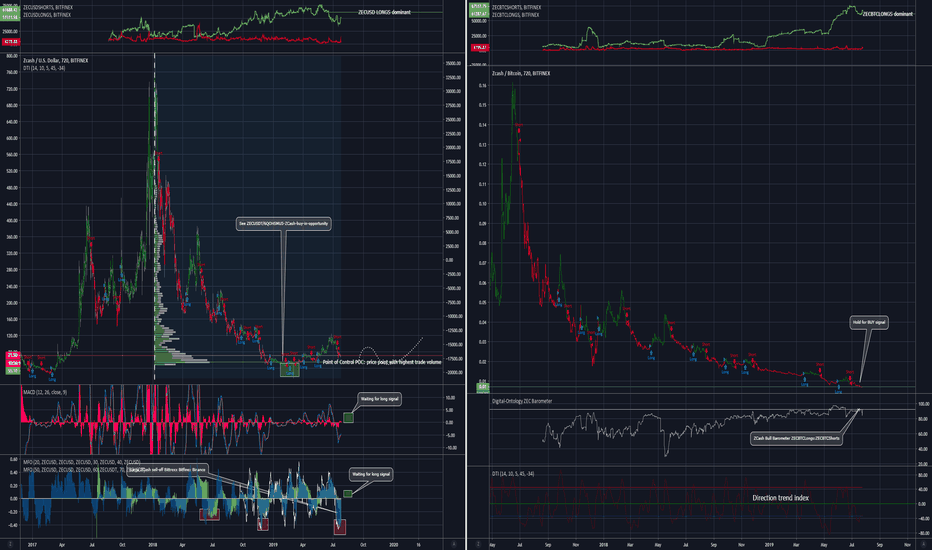
Task: Select the MFO (20, ZECUSD...) indicator label
Action: 81,462
